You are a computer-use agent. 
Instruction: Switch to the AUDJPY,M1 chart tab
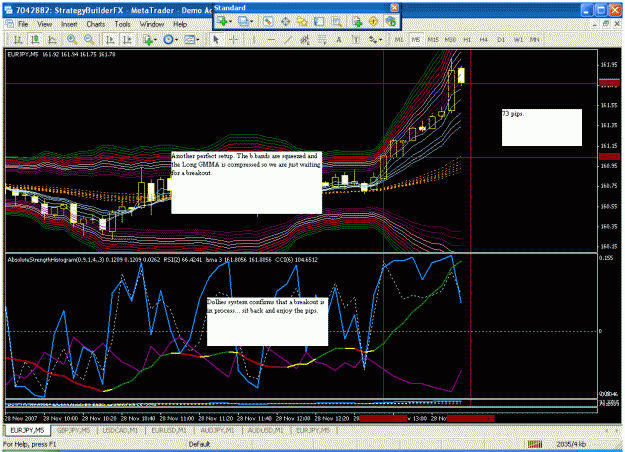pos(217,430)
